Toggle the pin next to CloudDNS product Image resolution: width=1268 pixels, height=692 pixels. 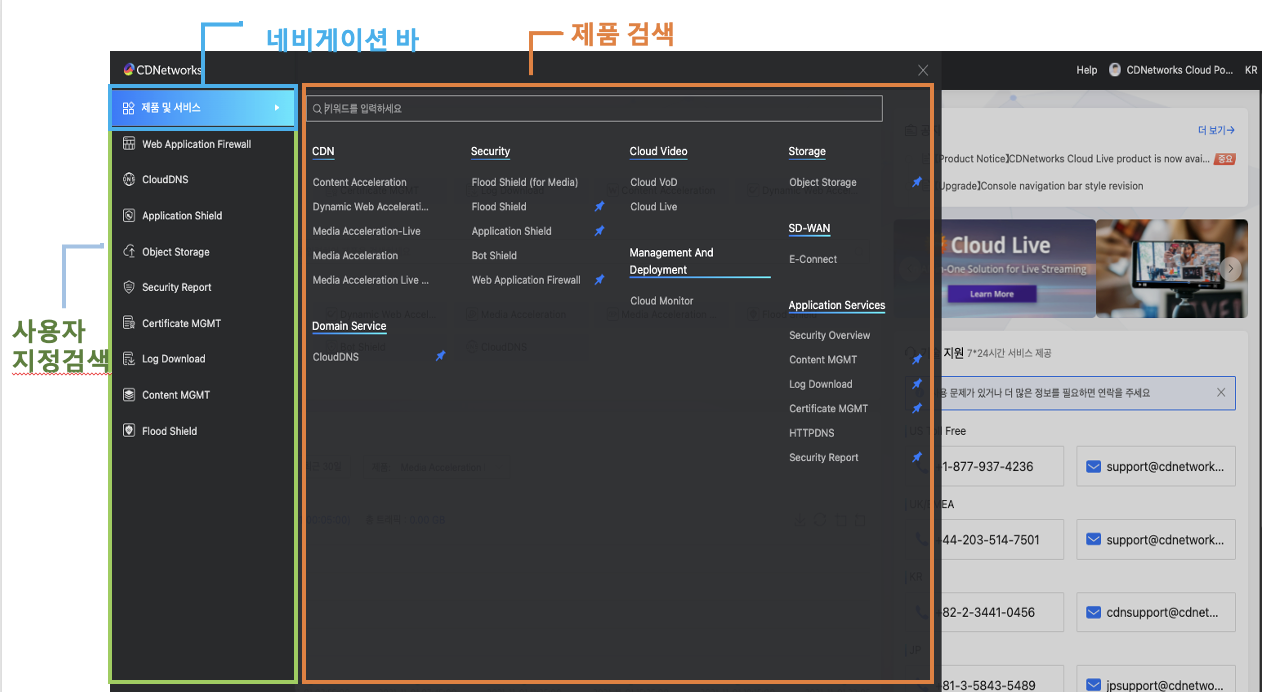[x=440, y=357]
